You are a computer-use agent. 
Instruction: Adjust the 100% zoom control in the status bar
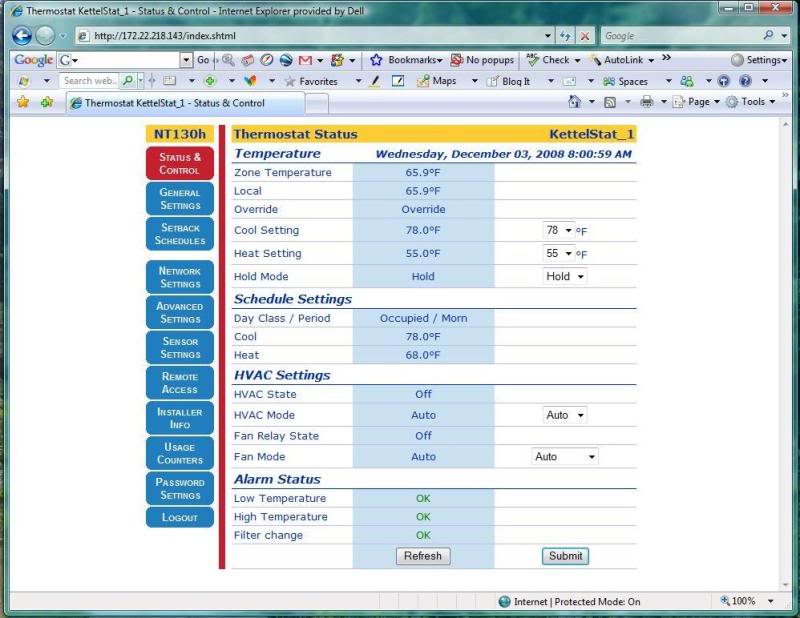pyautogui.click(x=741, y=601)
